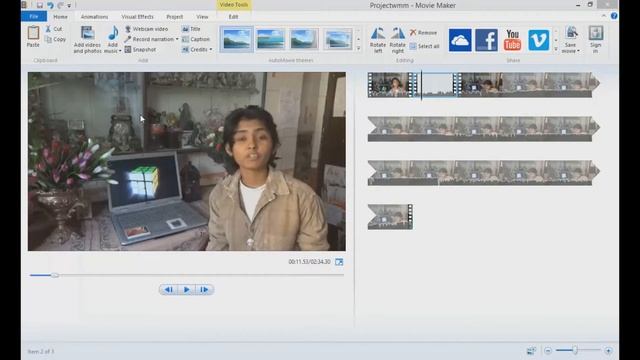Open the Video Tools Edit tab

click(x=233, y=17)
